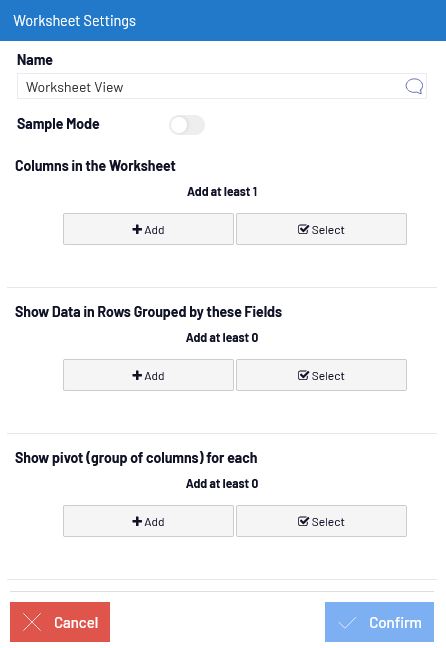Add a column to the worksheet

pos(148,229)
